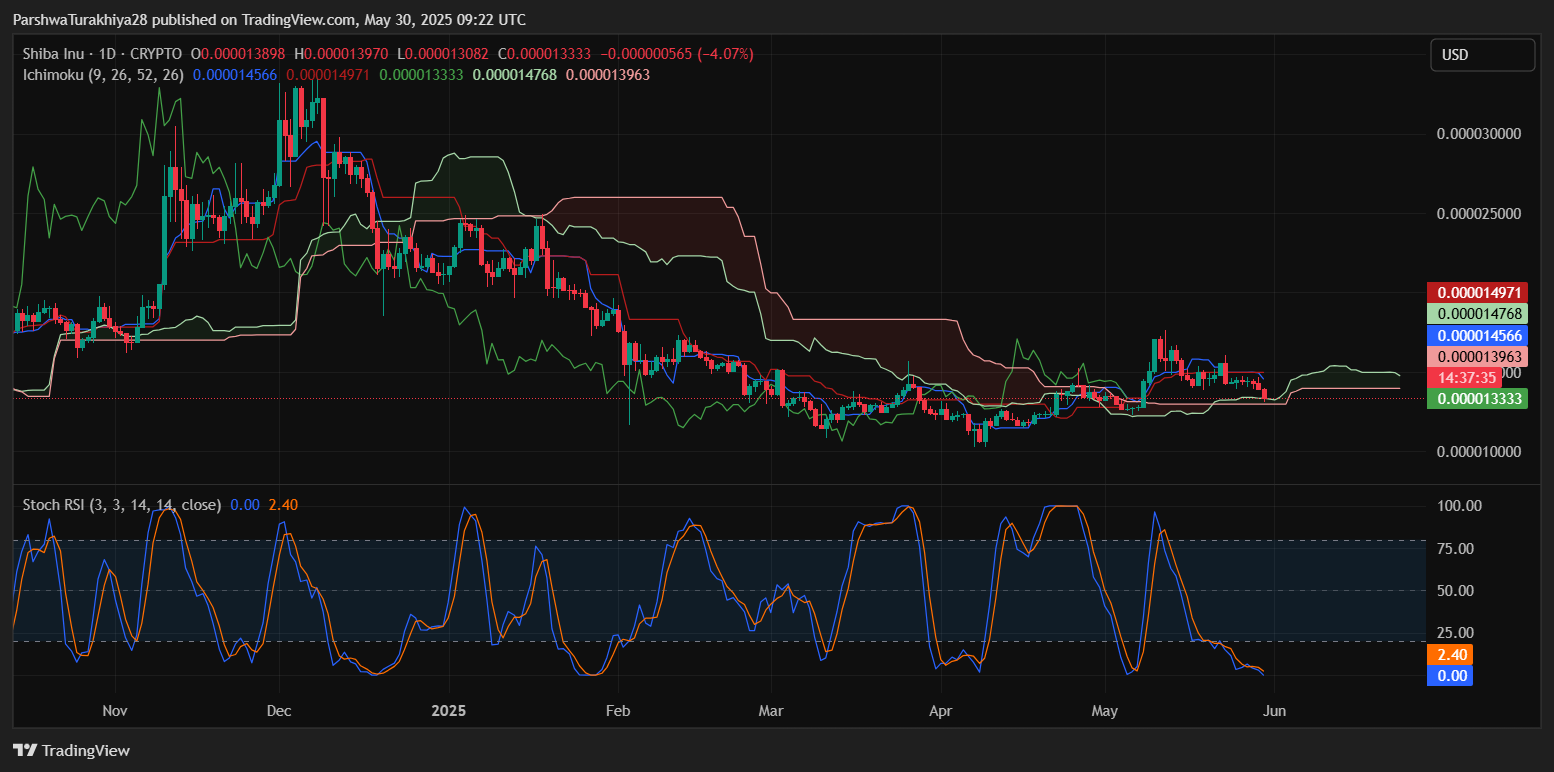Viewport: 1554px width, 772px height.
Task: Select the blue 0.000014566 price axis tag
Action: 1477,335
